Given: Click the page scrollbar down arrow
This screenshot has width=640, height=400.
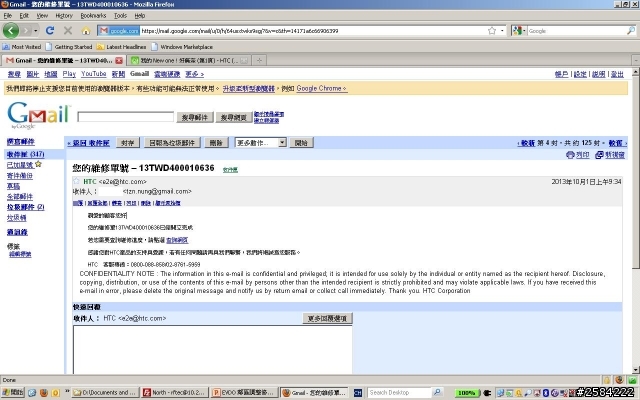Looking at the screenshot, I should pyautogui.click(x=636, y=370).
